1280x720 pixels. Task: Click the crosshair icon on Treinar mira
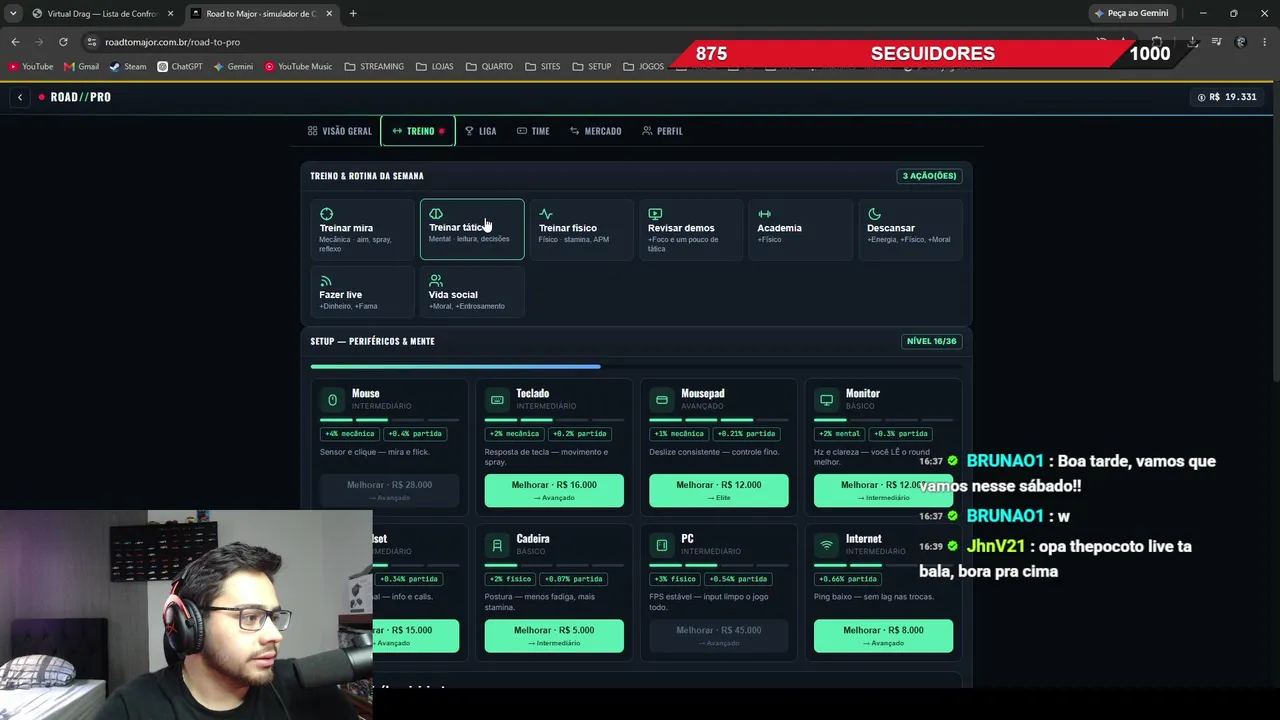tap(326, 214)
